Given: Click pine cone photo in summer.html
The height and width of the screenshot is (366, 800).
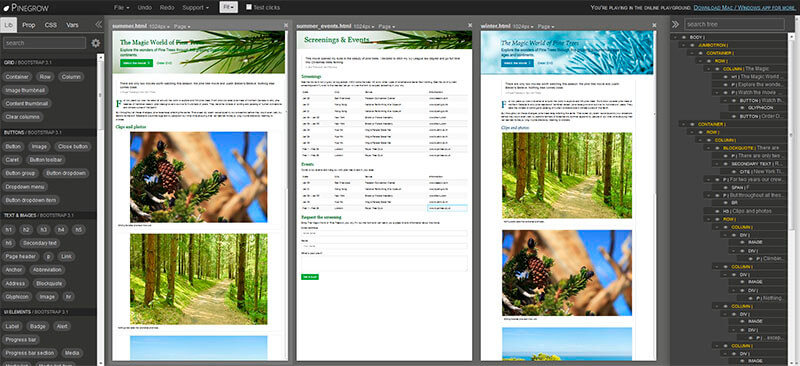Looking at the screenshot, I should click(x=198, y=177).
